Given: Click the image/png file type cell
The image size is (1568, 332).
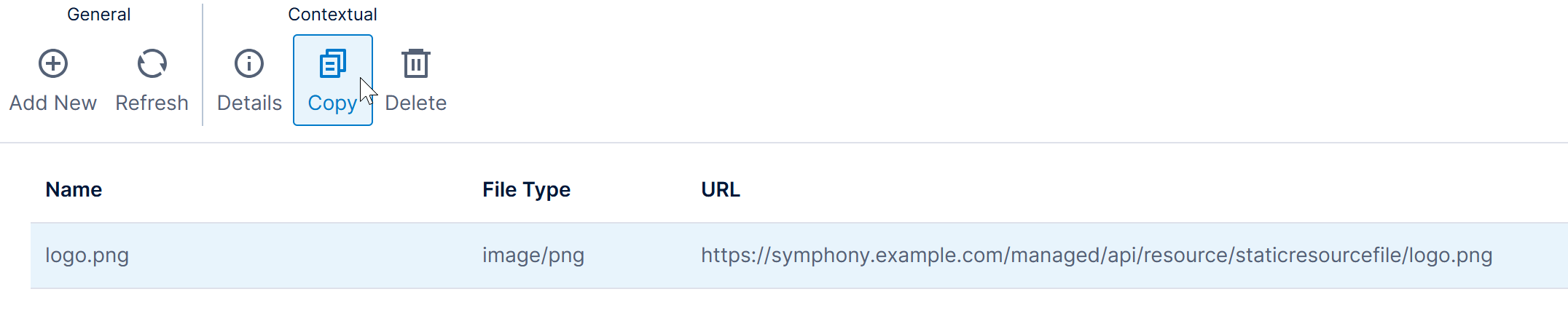Looking at the screenshot, I should [533, 256].
